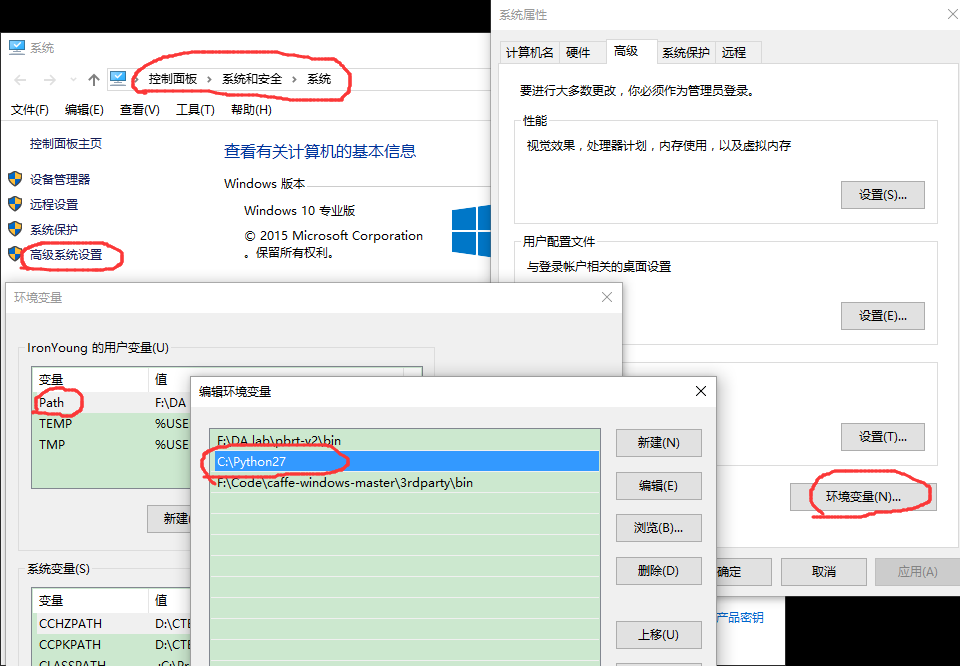Screen dimensions: 960x666
Task: Click the up-arrow navigation icon
Action: pos(93,79)
